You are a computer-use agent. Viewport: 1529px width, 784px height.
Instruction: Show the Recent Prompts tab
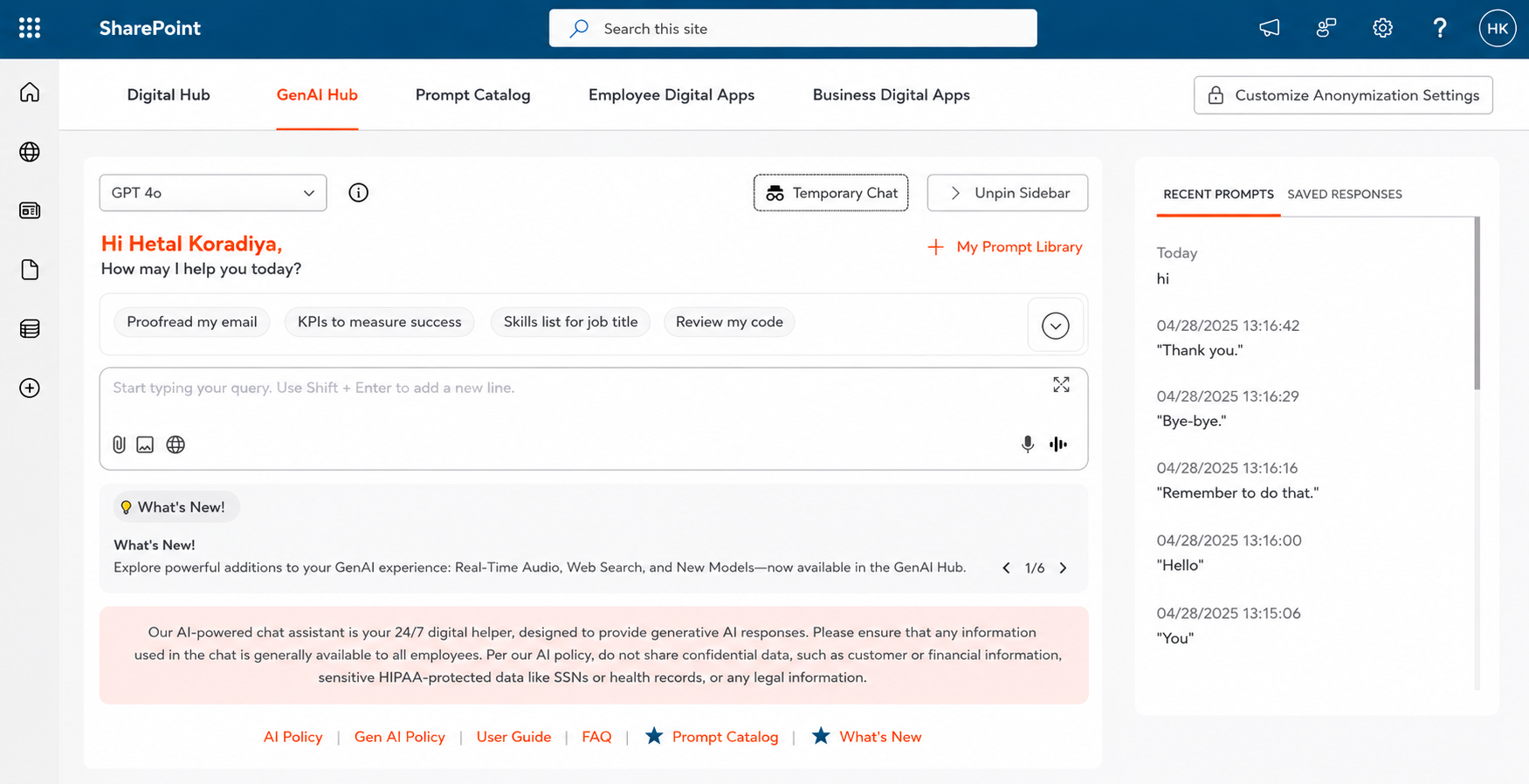click(x=1219, y=195)
